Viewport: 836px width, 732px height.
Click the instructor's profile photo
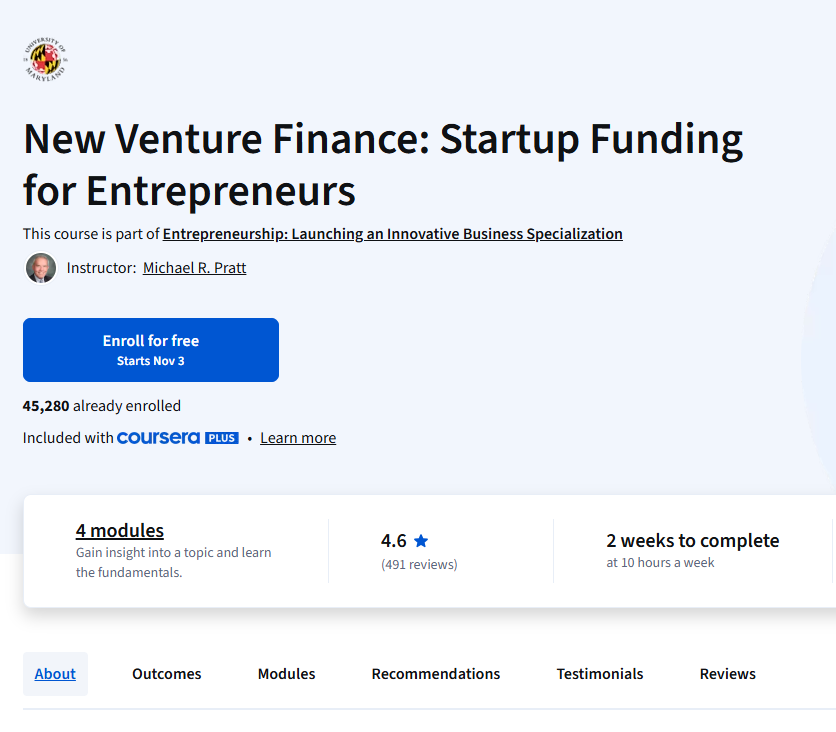(41, 268)
